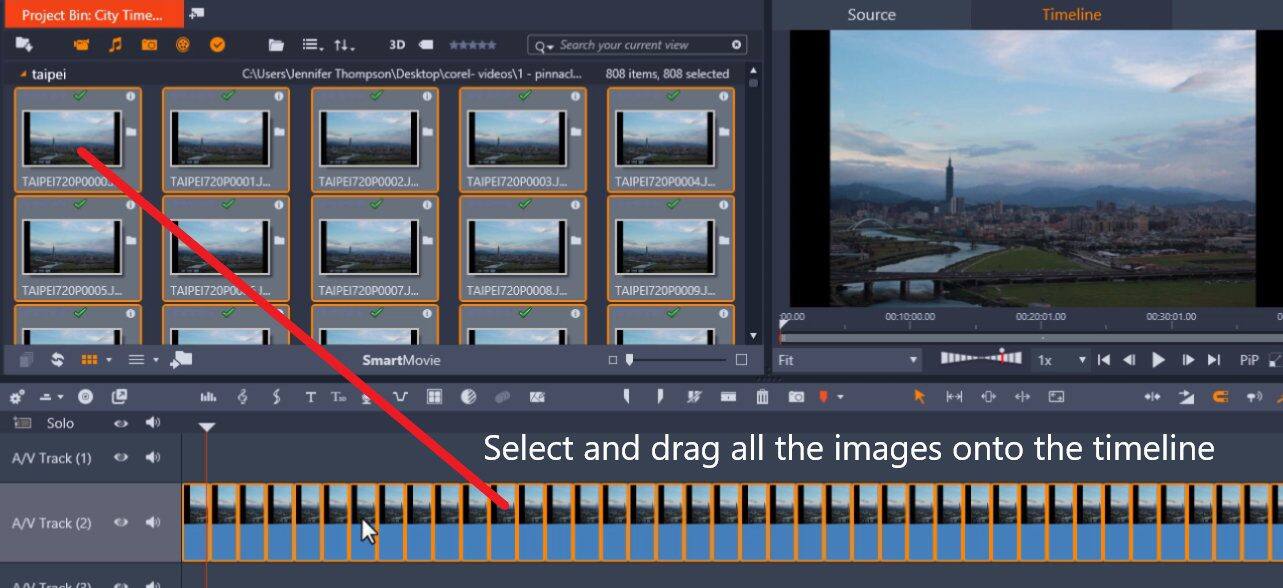The height and width of the screenshot is (588, 1283).
Task: Mute A/V Track 2 with the speaker icon
Action: click(x=151, y=522)
